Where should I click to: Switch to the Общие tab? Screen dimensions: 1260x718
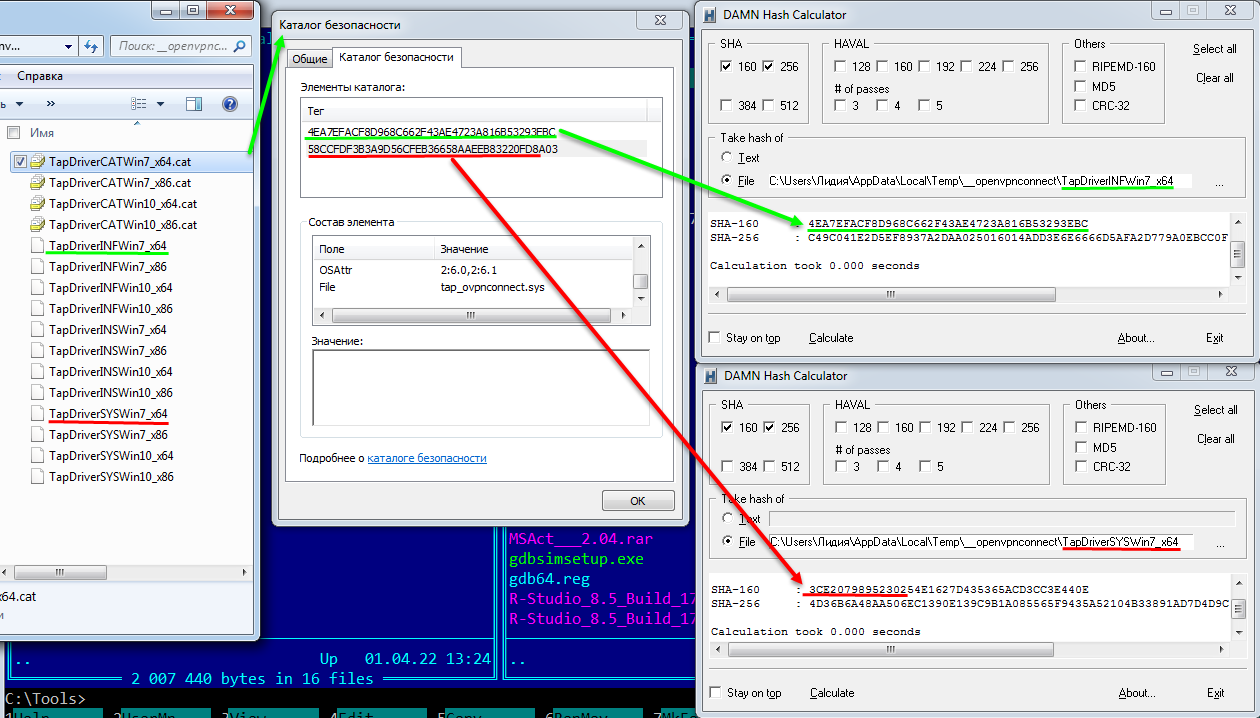(x=309, y=59)
